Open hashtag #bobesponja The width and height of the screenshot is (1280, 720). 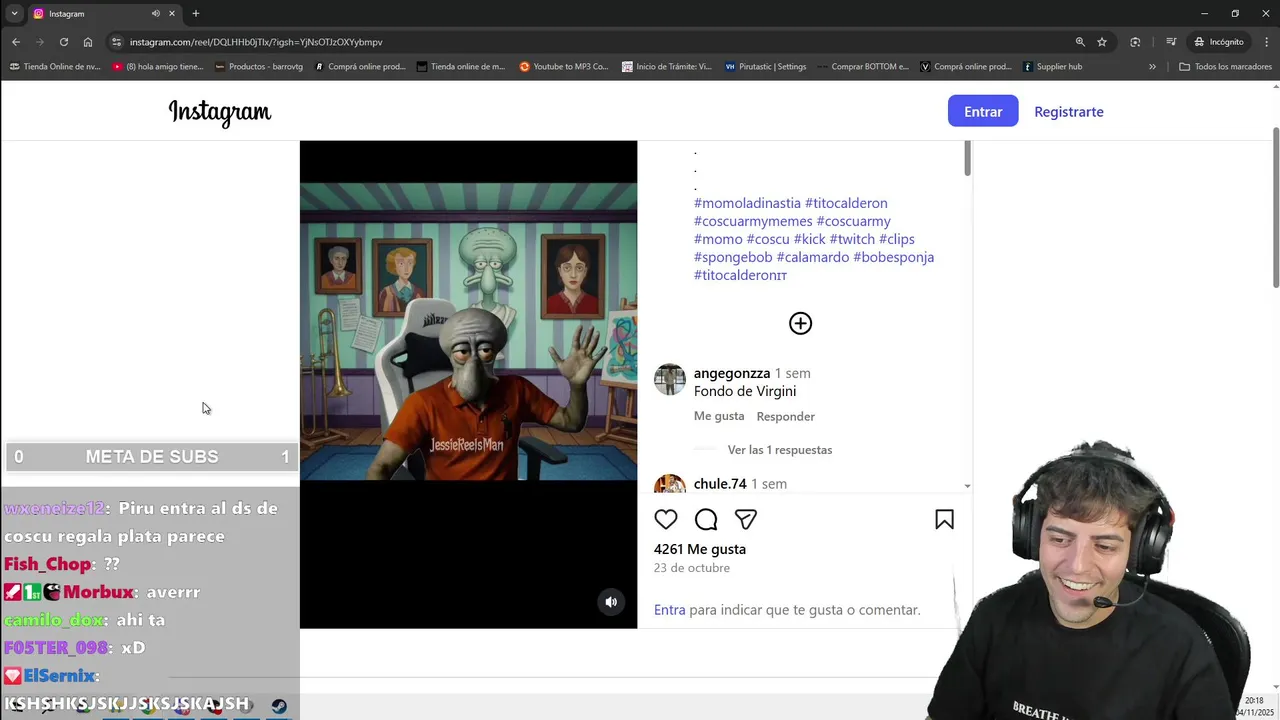[893, 257]
